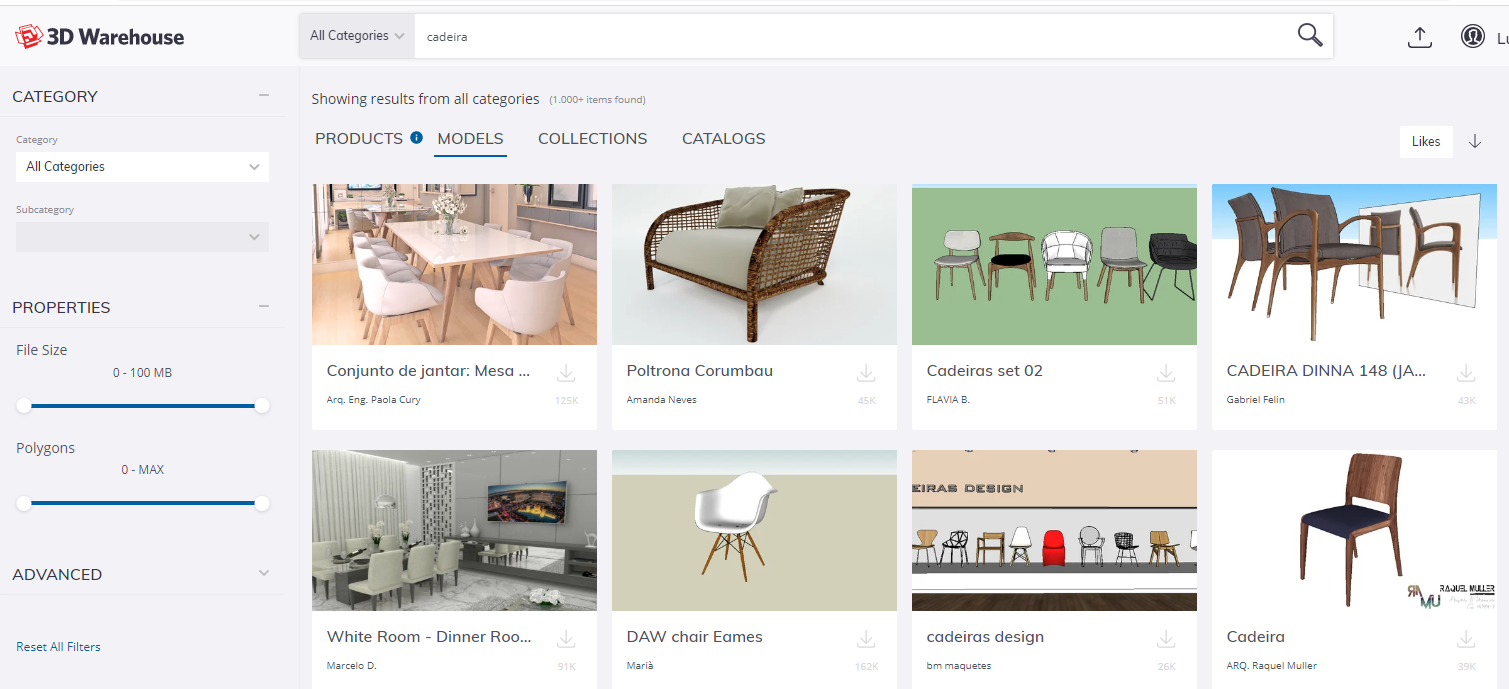1509x689 pixels.
Task: Click the Reset All Filters link
Action: pyautogui.click(x=58, y=646)
